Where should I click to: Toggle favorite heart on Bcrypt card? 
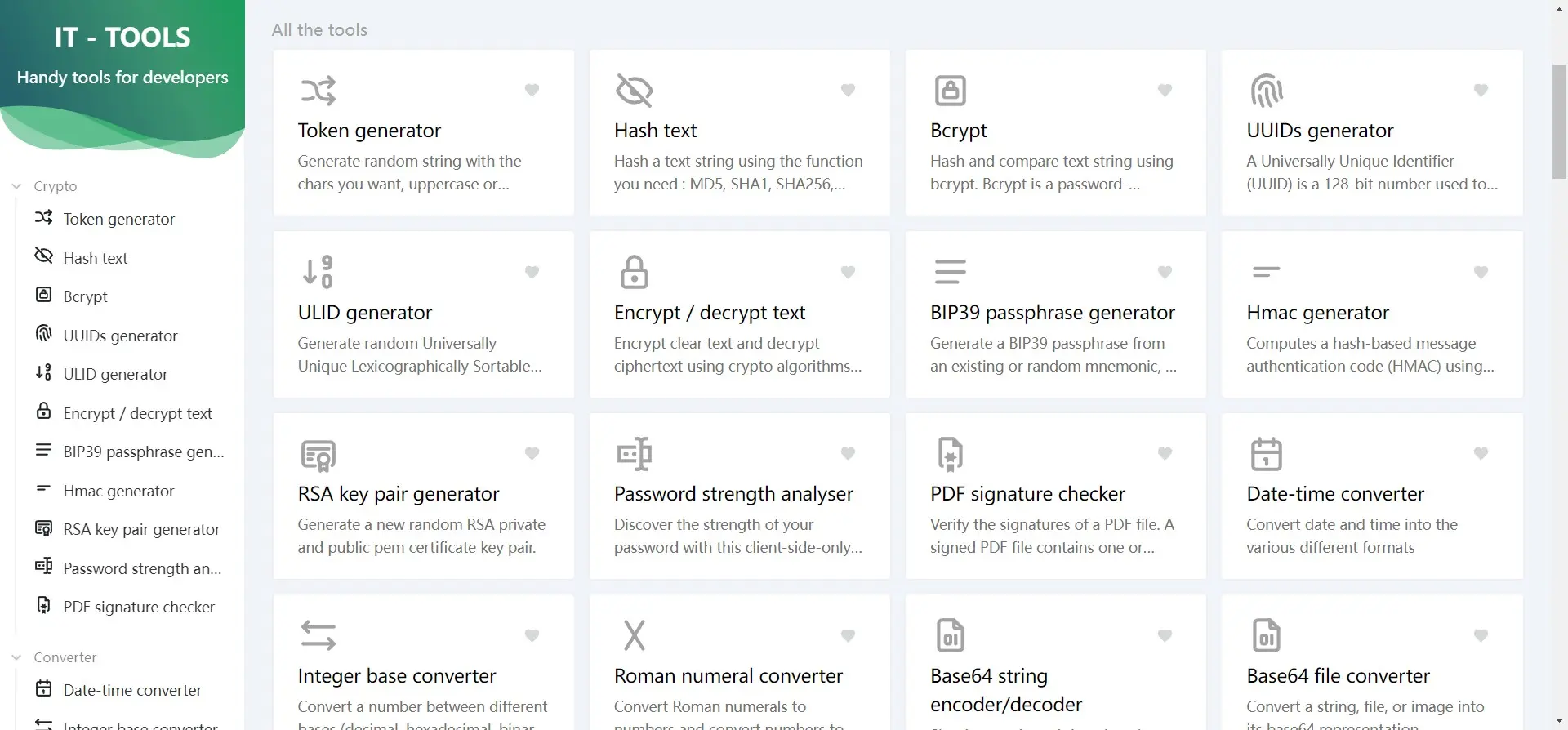[1165, 90]
